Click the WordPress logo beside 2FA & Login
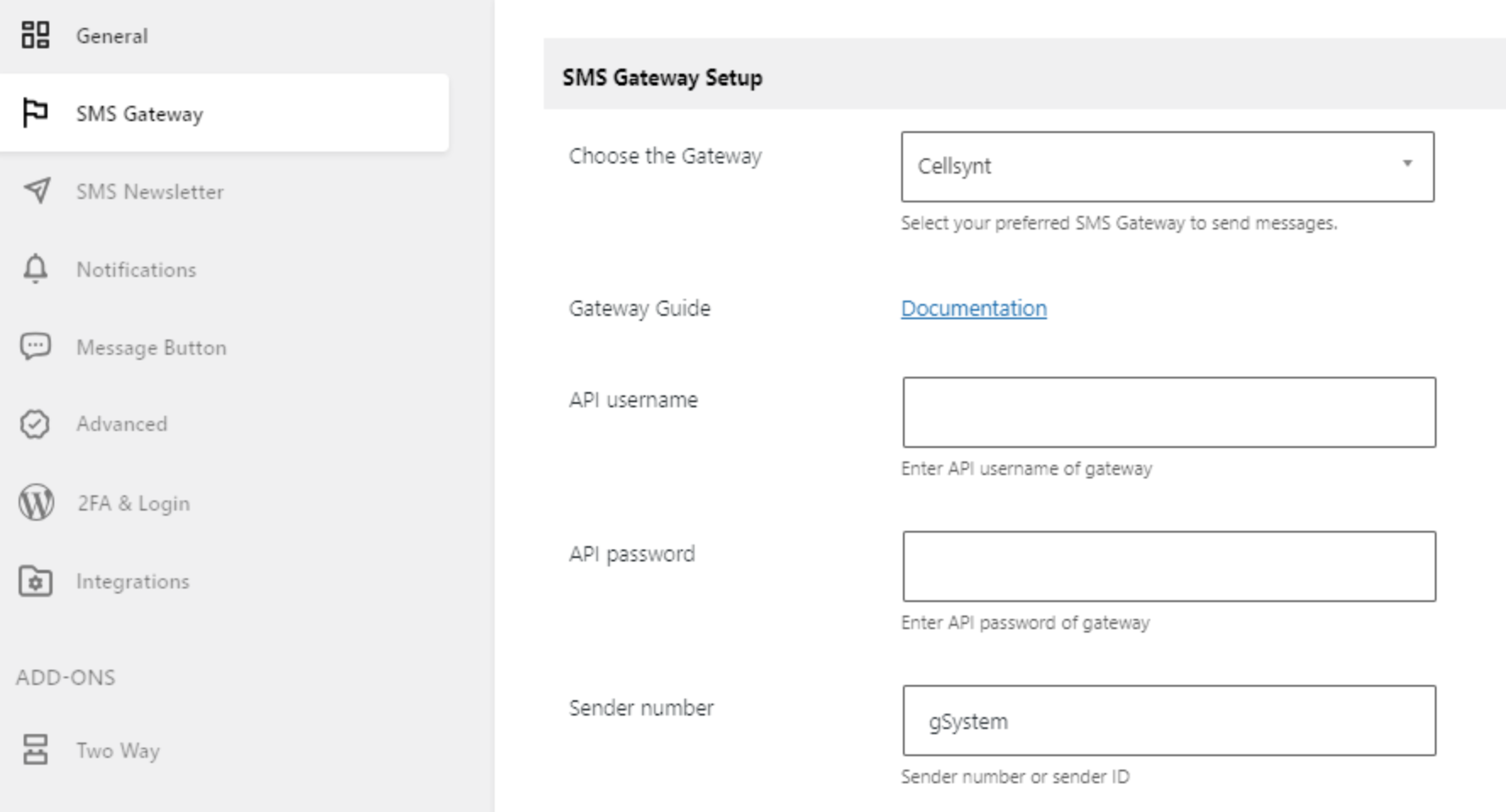1506x812 pixels. coord(36,502)
